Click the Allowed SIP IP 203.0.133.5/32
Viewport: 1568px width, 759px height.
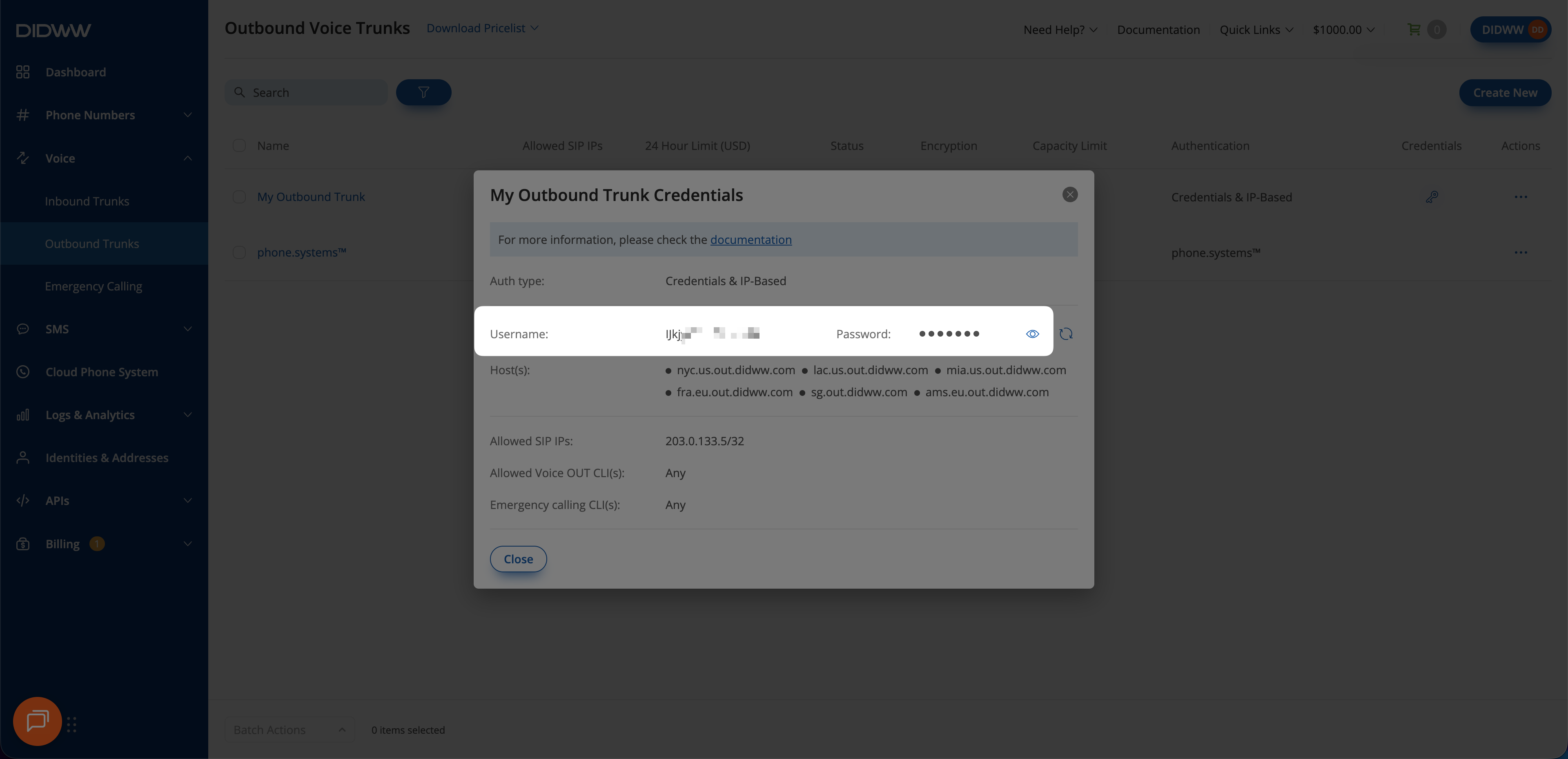coord(705,441)
